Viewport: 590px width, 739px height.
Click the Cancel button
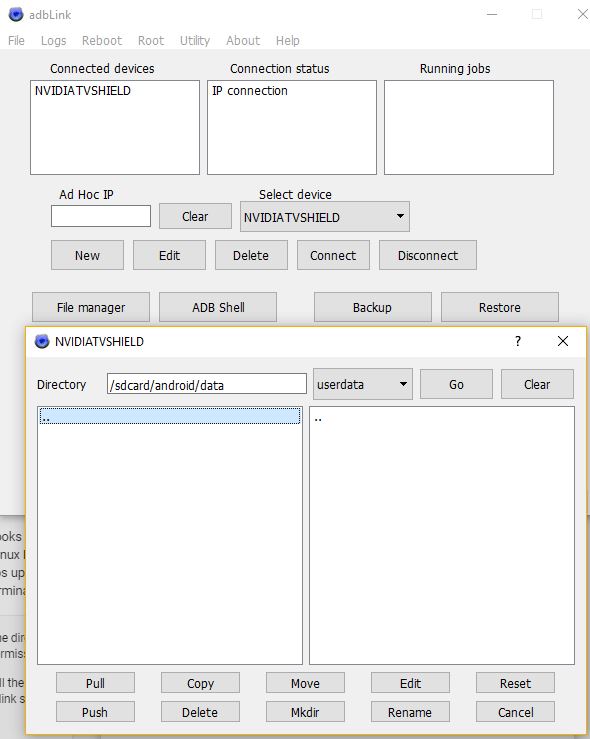click(516, 712)
